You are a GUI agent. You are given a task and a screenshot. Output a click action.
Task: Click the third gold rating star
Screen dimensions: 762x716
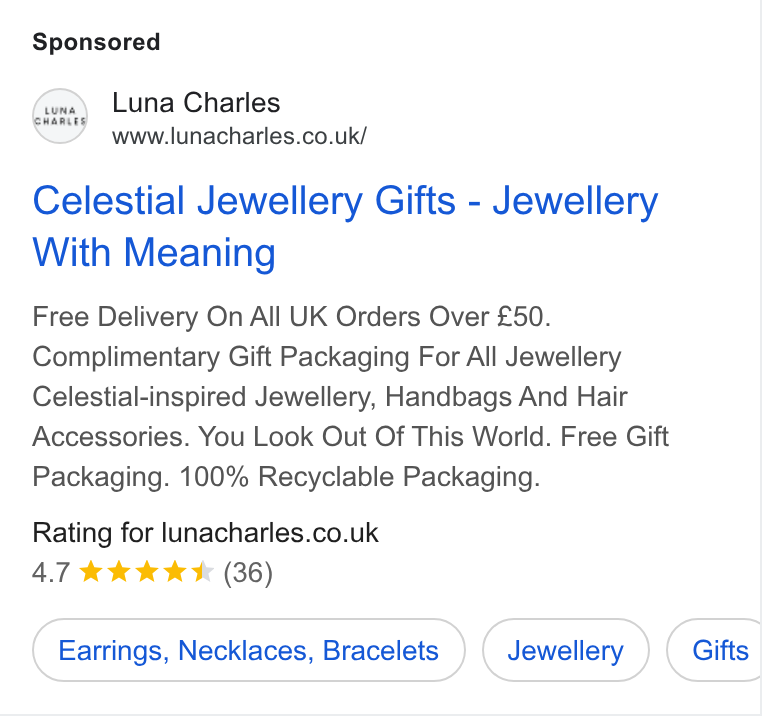[147, 571]
